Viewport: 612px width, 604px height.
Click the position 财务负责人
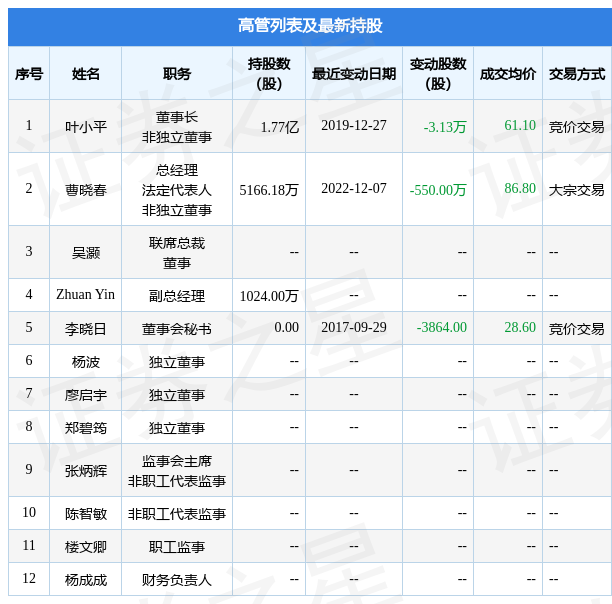[x=177, y=580]
